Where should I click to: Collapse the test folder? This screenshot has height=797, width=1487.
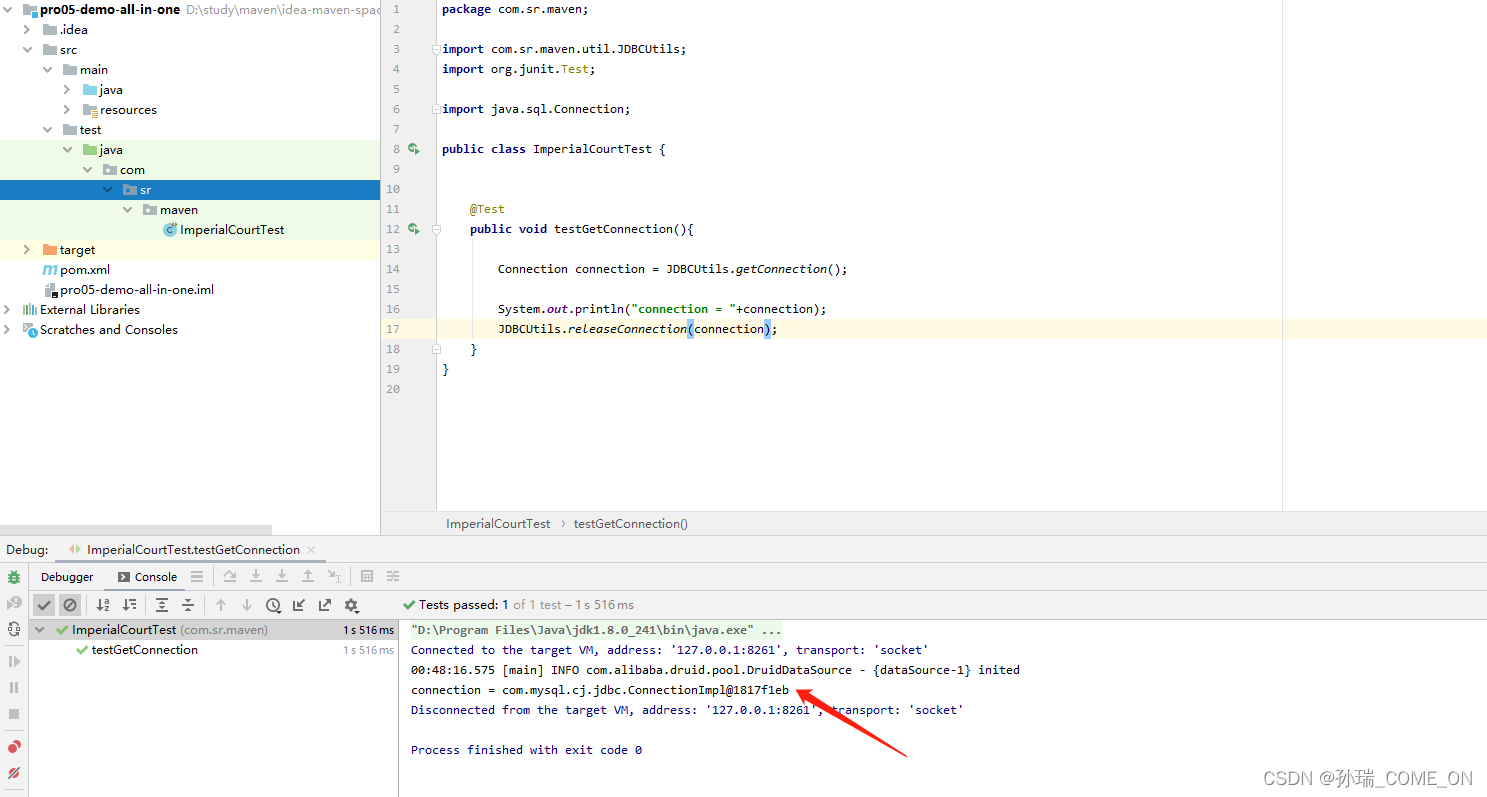pyautogui.click(x=47, y=129)
